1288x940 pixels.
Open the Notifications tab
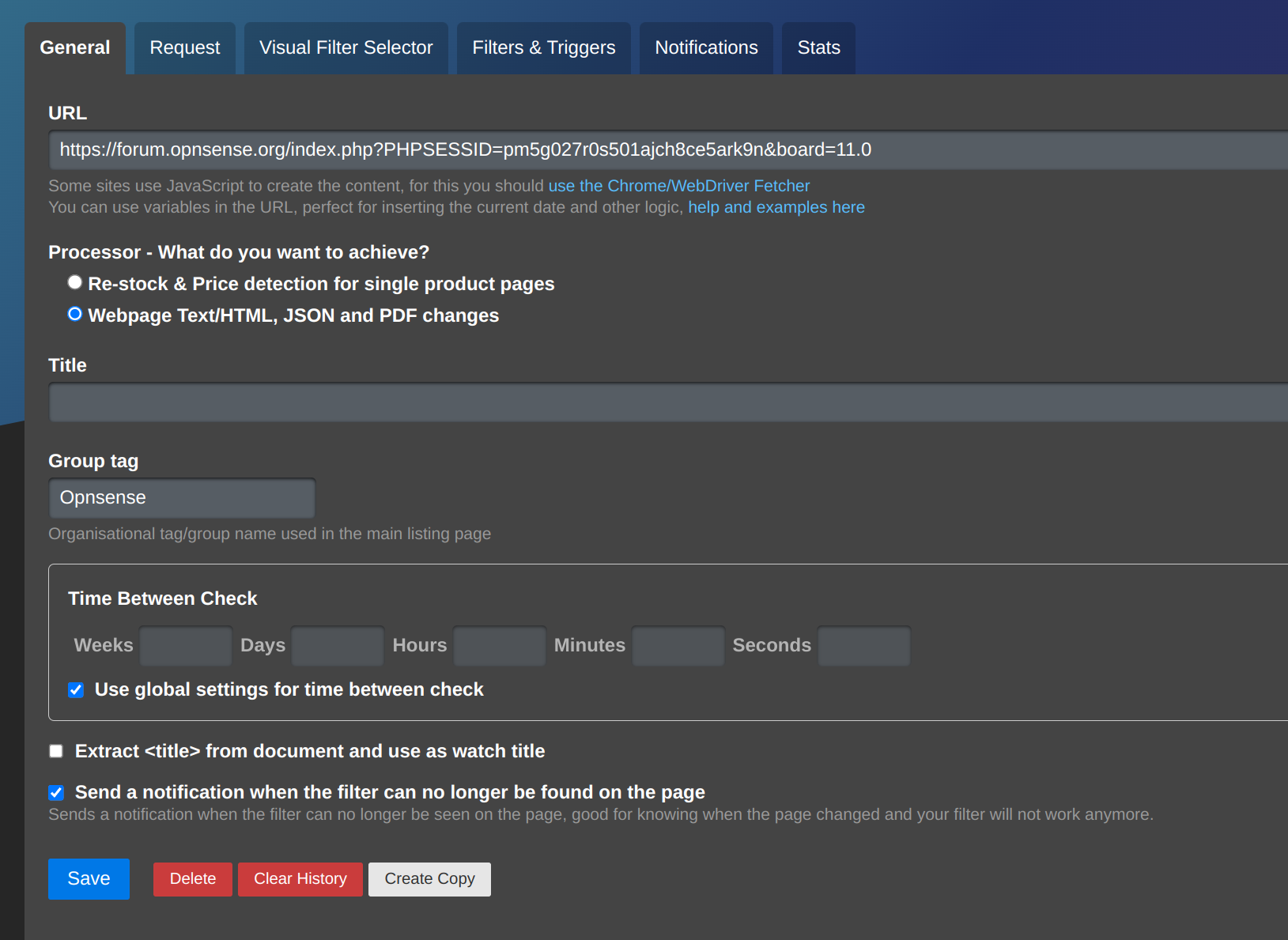coord(705,48)
